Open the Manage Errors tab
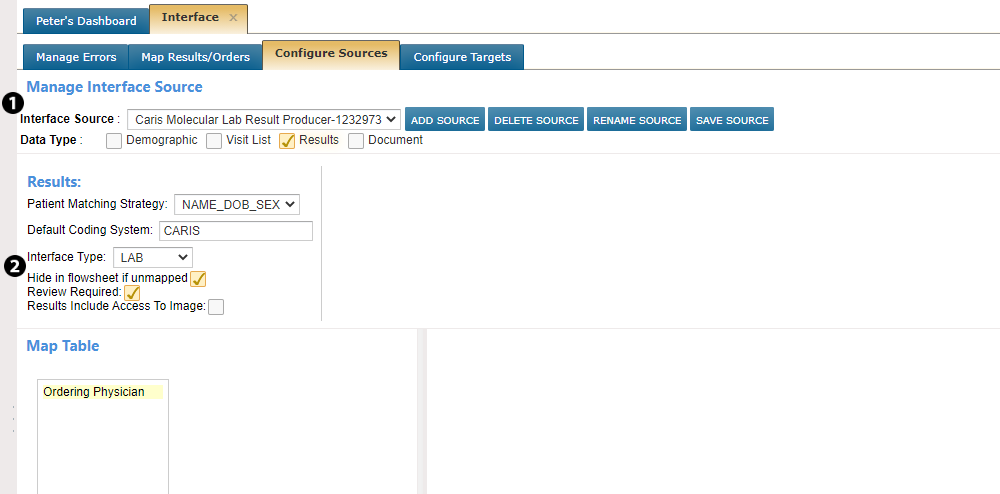Viewport: 1000px width, 494px height. coord(76,57)
